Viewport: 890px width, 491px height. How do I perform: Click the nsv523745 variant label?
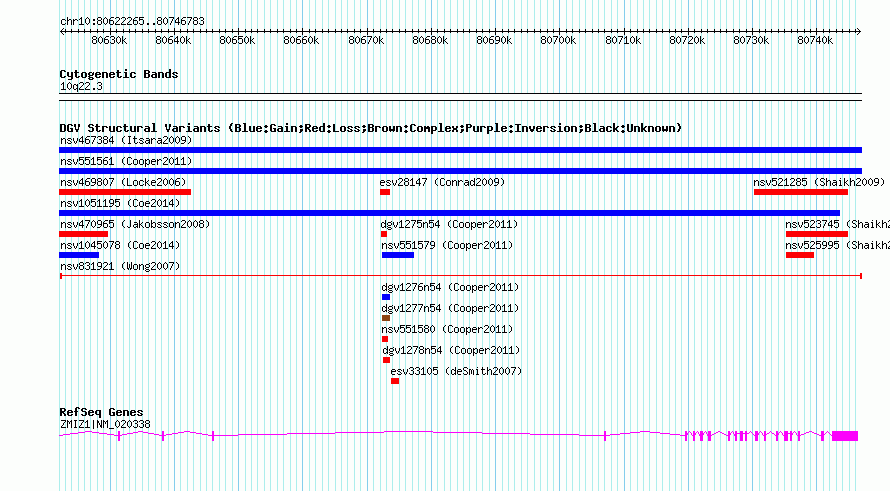point(837,224)
